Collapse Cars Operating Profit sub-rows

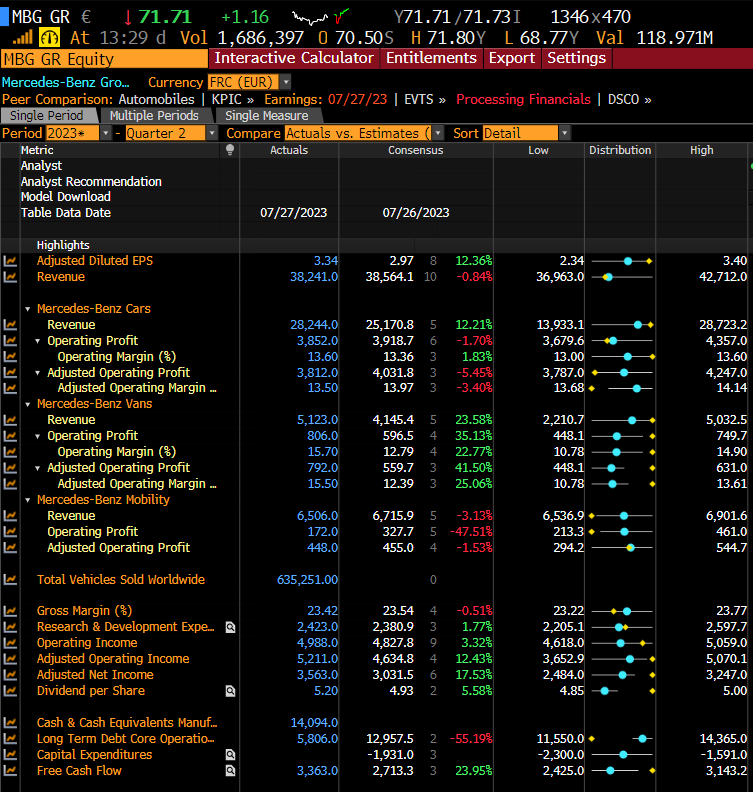click(x=37, y=341)
